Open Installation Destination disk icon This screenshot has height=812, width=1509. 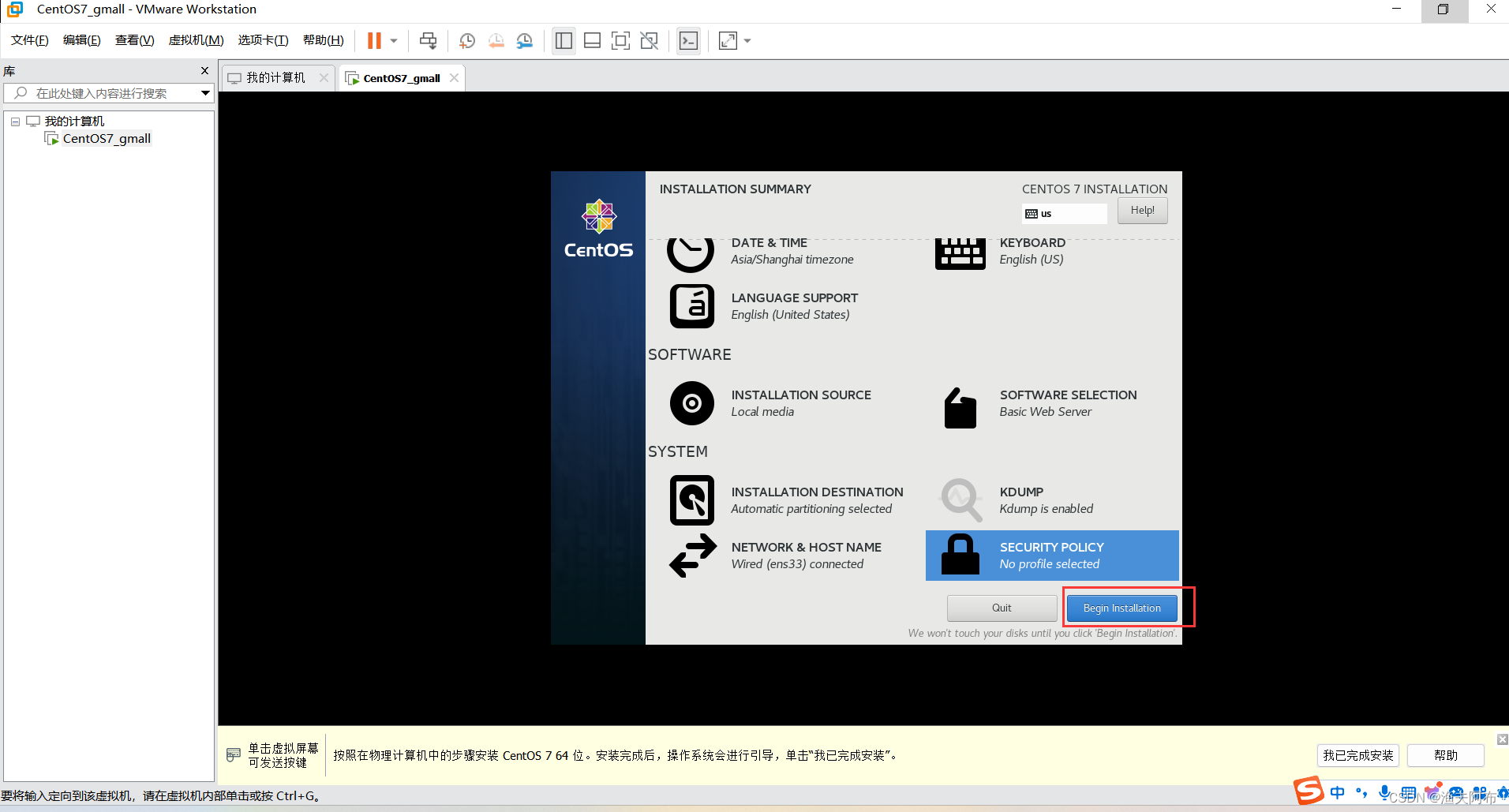tap(692, 500)
